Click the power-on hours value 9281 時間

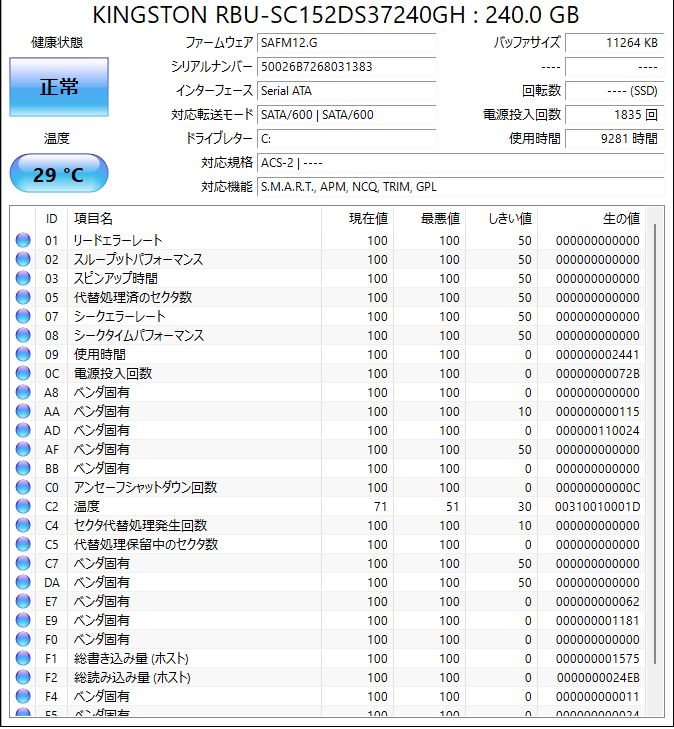click(614, 139)
